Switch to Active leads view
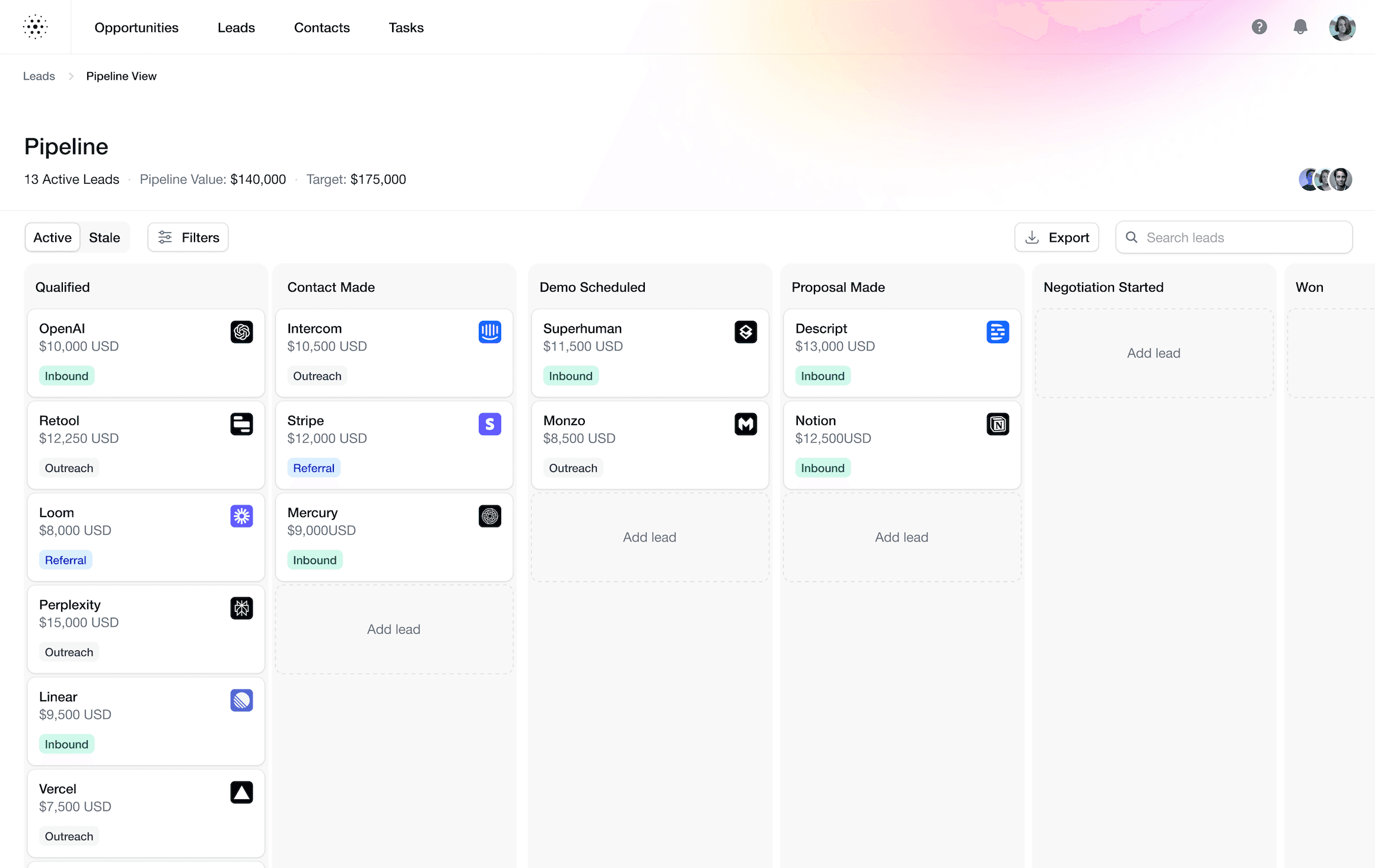Viewport: 1375px width, 868px height. (x=52, y=237)
